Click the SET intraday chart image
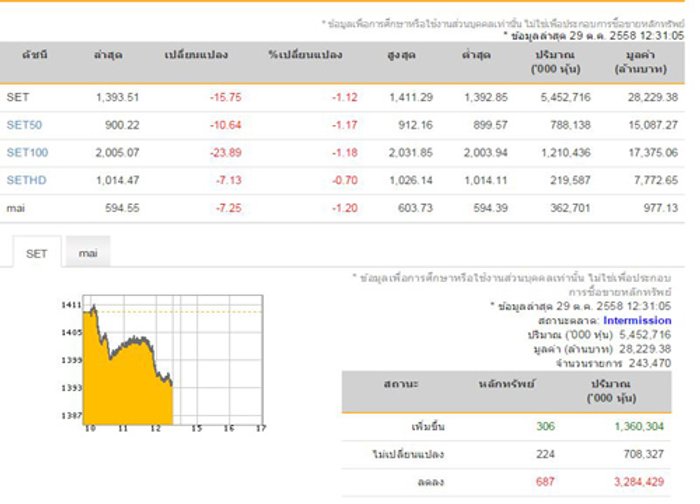Screen dimensions: 700x504 click(163, 363)
